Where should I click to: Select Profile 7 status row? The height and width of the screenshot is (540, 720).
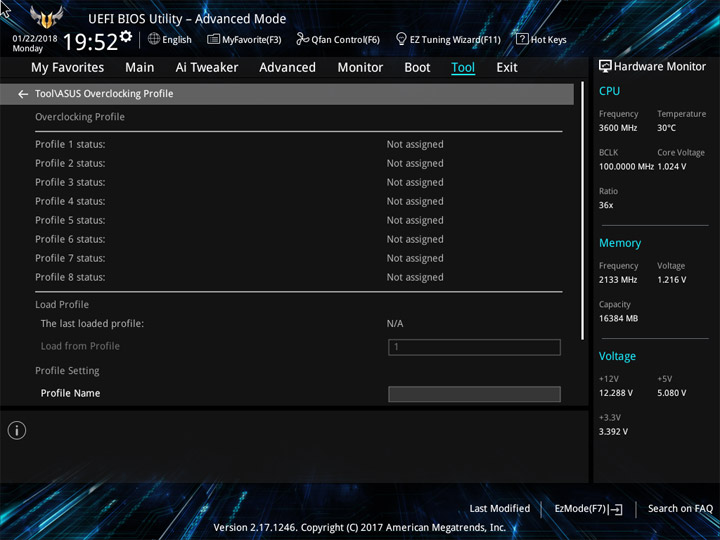[298, 258]
